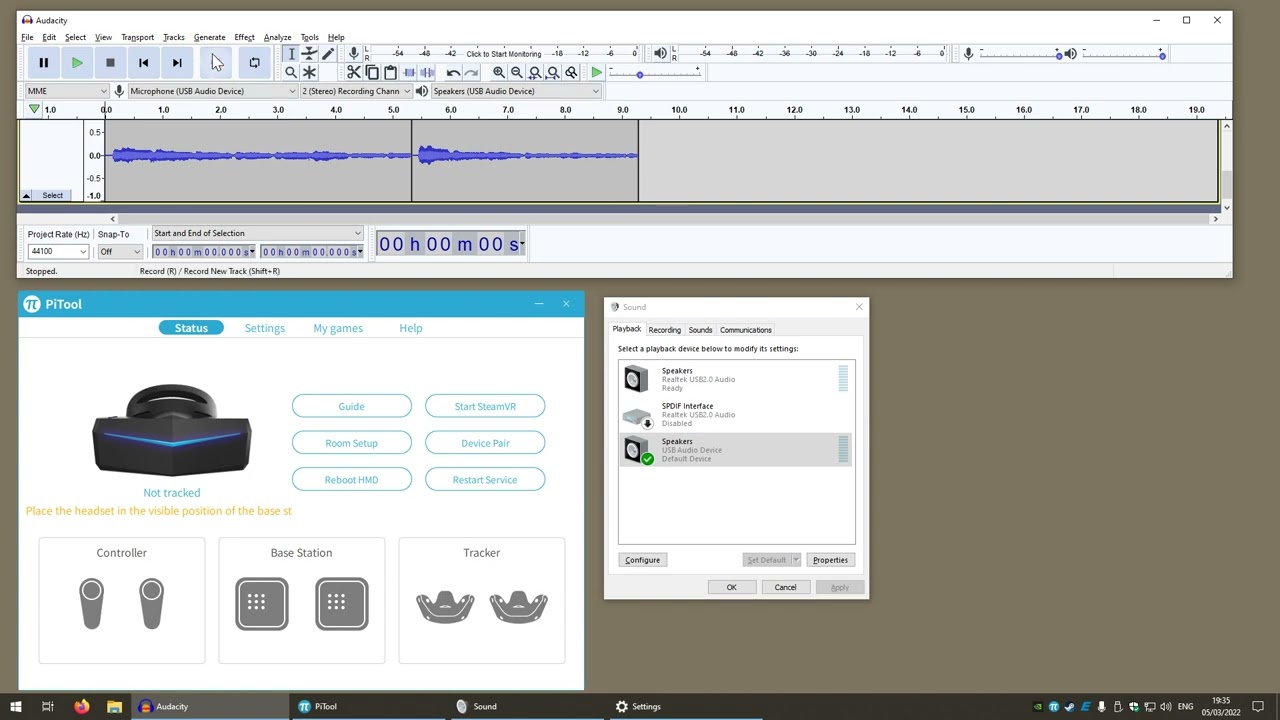This screenshot has height=720, width=1280.
Task: Click the Undo arrow icon
Action: coord(453,72)
